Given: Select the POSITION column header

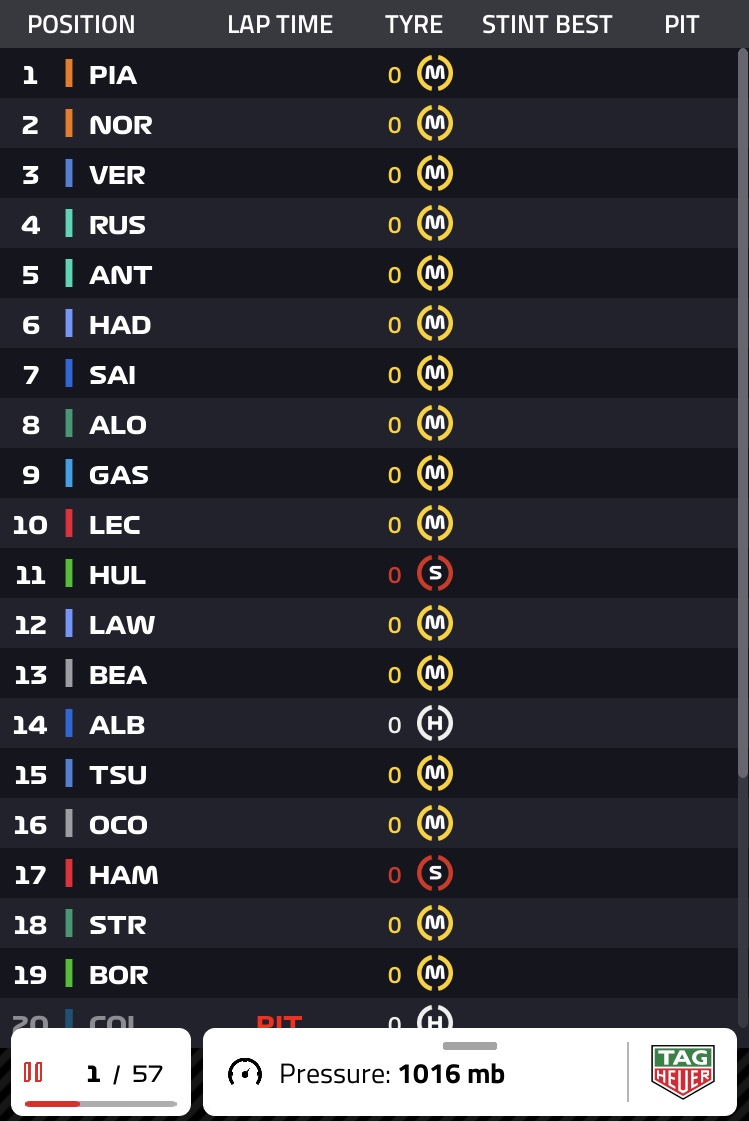Looking at the screenshot, I should [x=81, y=25].
